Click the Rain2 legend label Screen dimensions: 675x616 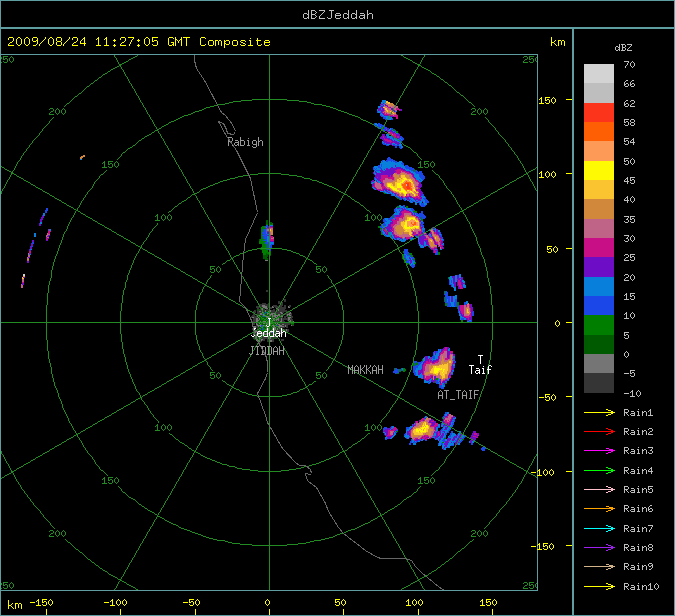point(638,431)
